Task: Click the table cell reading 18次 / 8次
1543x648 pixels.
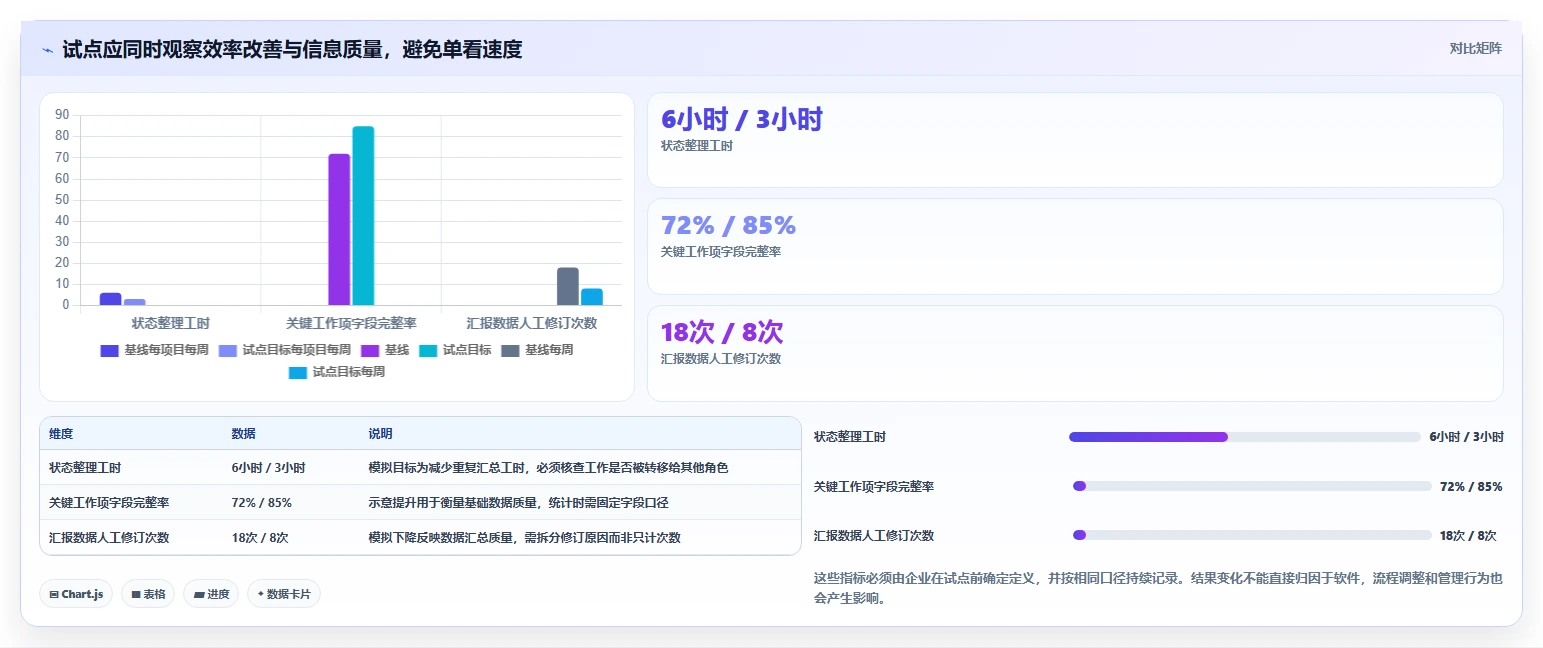Action: (260, 538)
